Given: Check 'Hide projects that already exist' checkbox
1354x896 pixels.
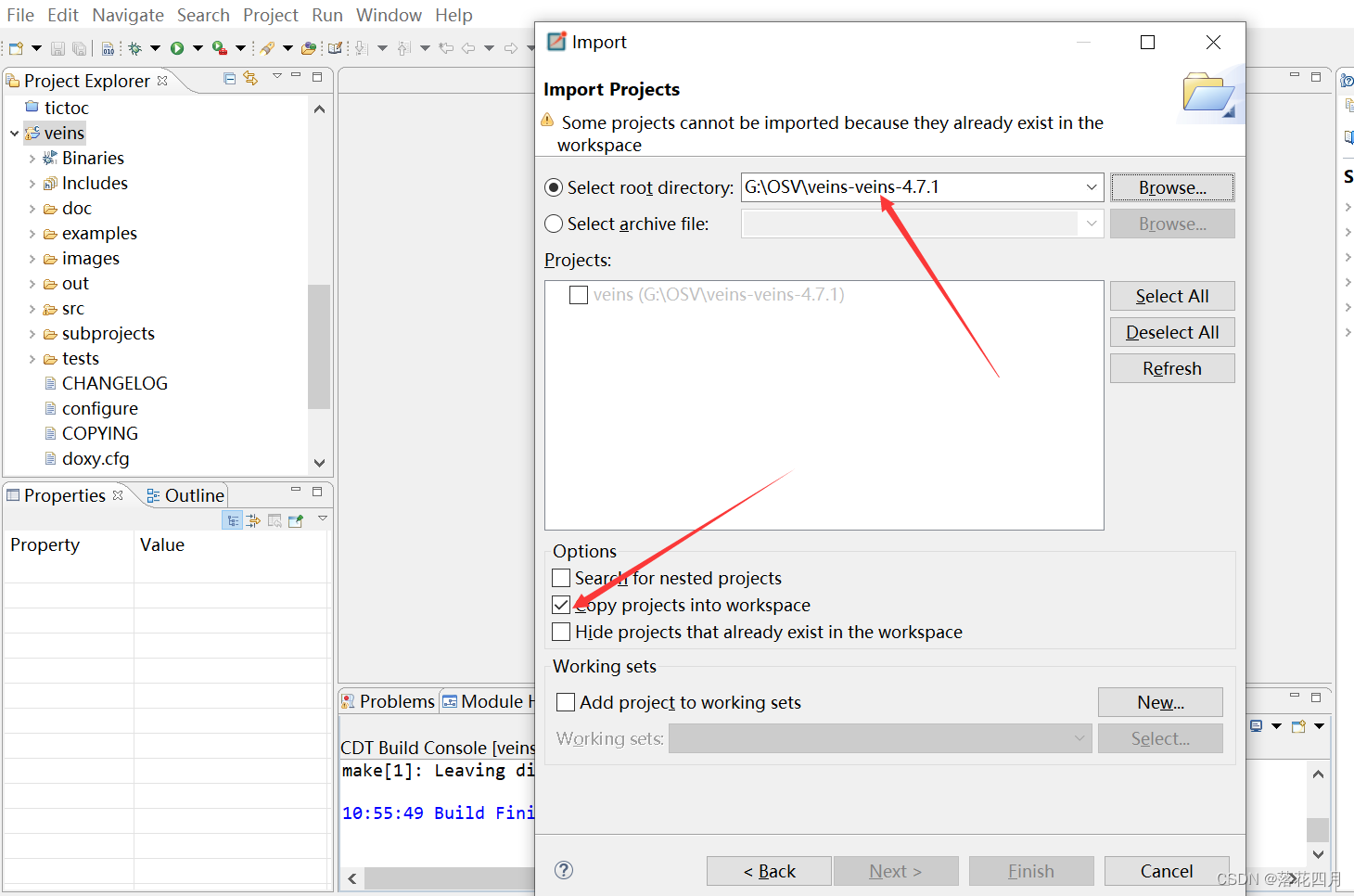Looking at the screenshot, I should [x=561, y=632].
